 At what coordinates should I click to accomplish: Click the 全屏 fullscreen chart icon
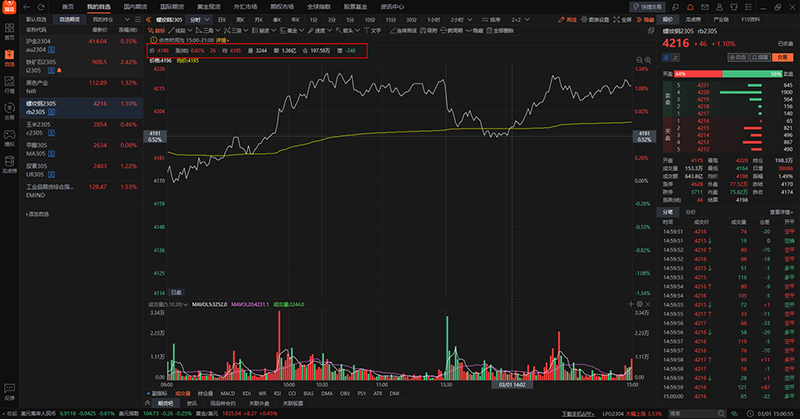click(623, 19)
